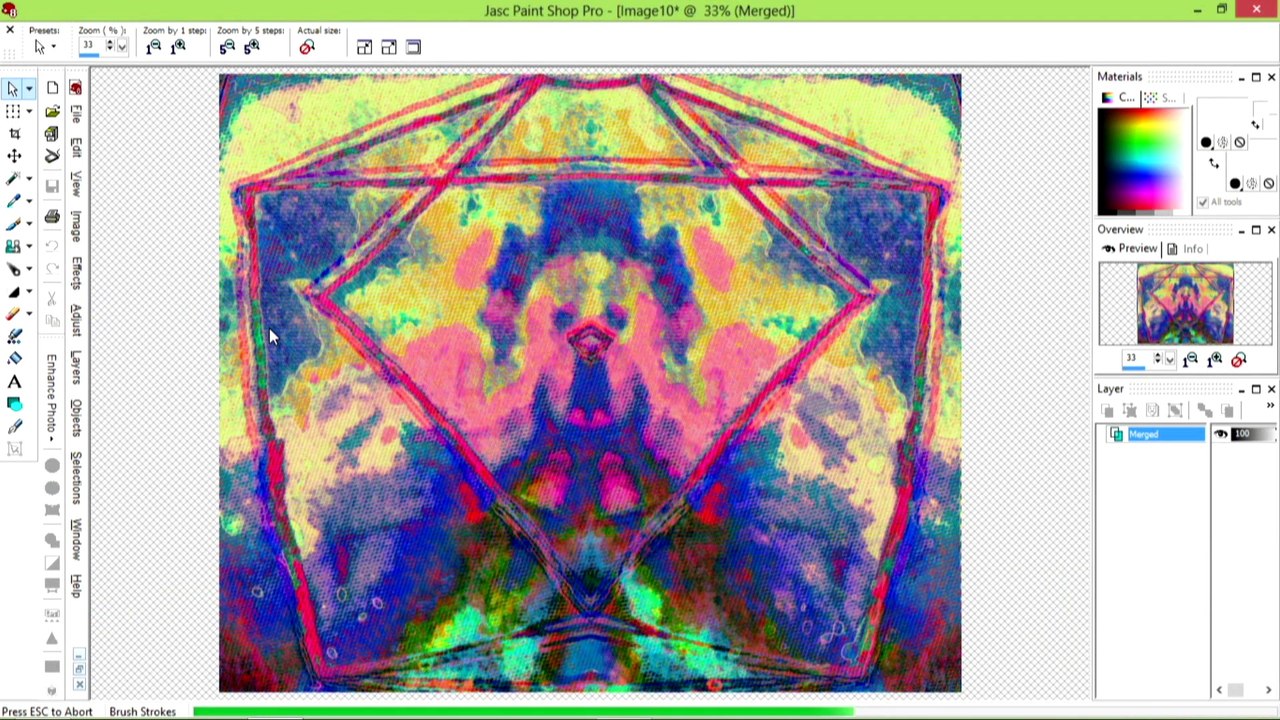Reset zoom with Overview panel actual size icon
This screenshot has height=720, width=1280.
pos(1239,359)
